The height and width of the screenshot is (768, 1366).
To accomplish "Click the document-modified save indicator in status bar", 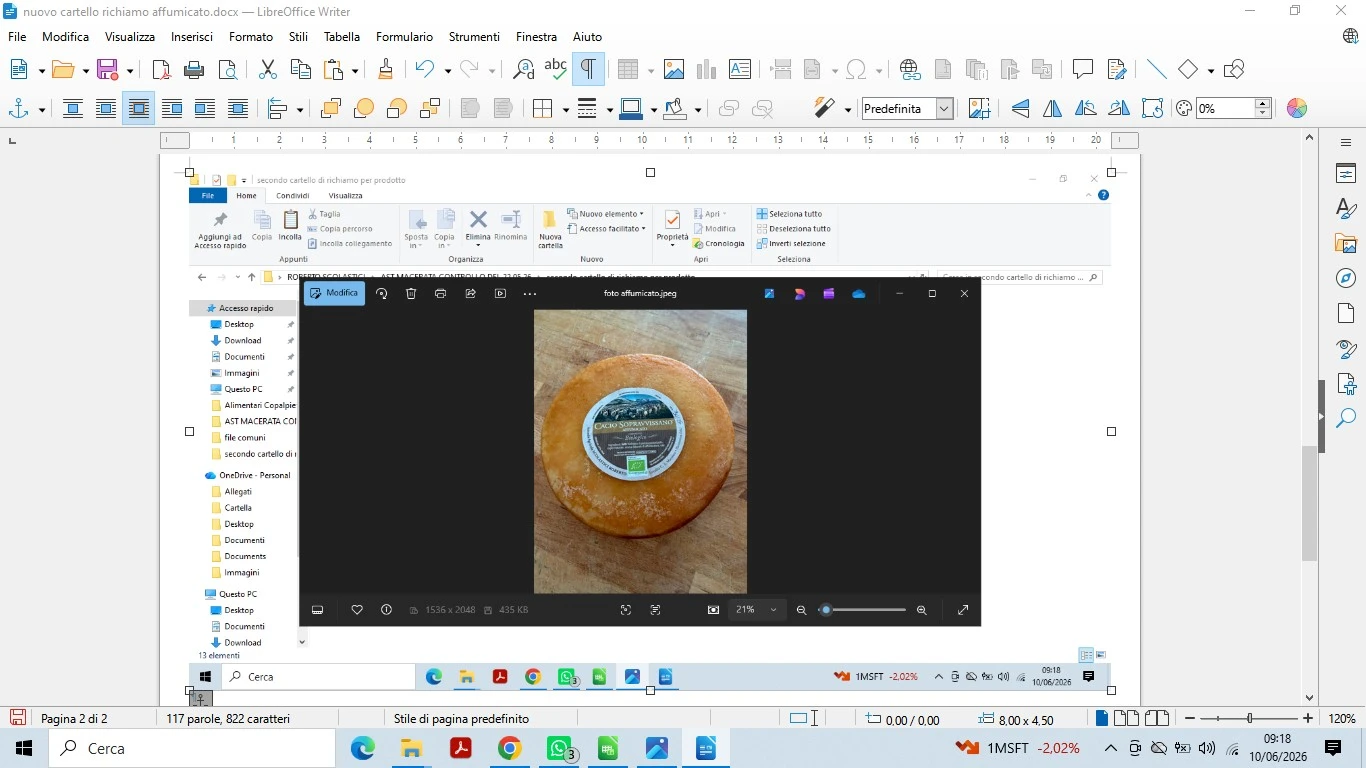I will (18, 718).
